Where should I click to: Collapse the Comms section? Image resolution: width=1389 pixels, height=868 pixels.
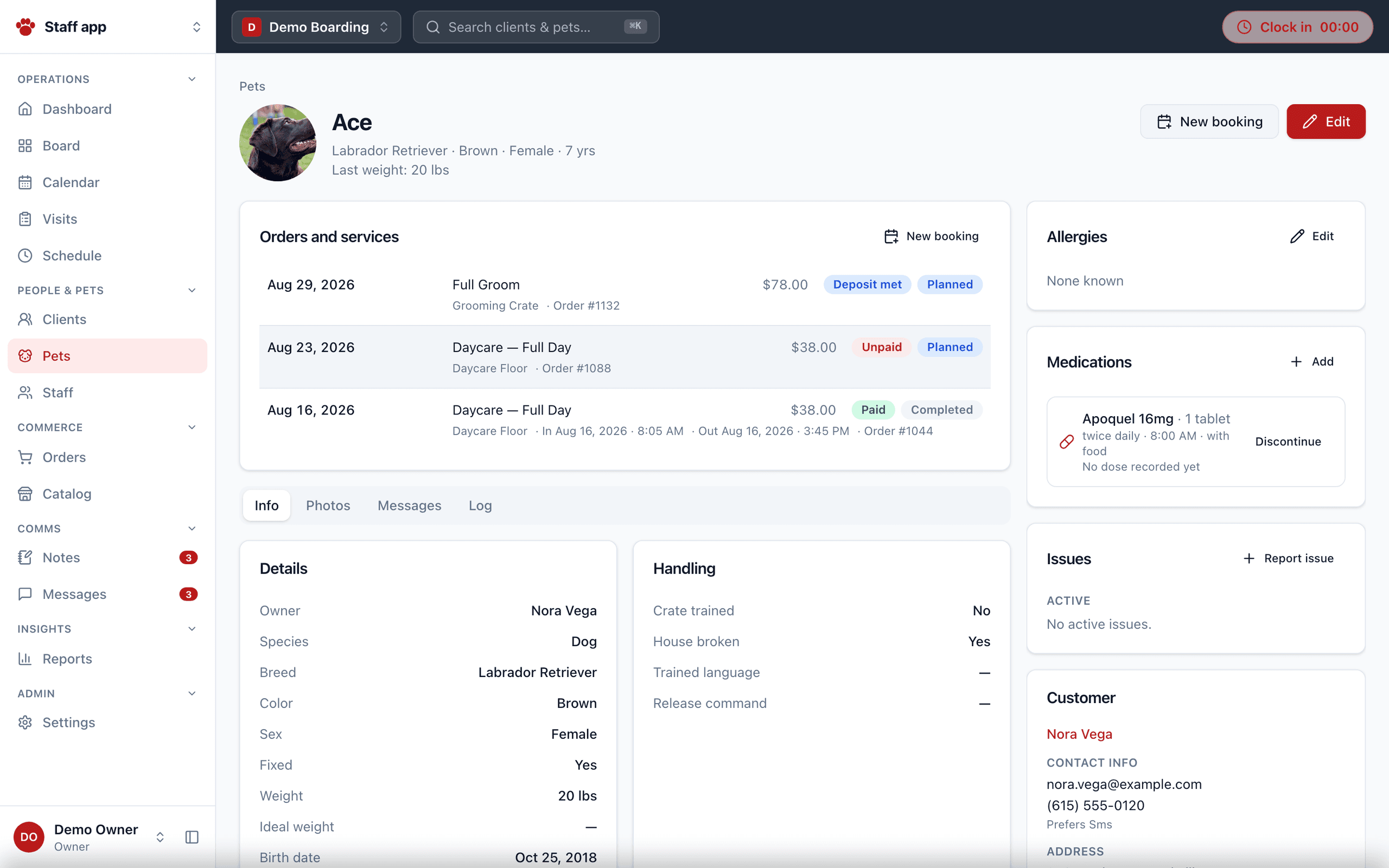pyautogui.click(x=192, y=529)
